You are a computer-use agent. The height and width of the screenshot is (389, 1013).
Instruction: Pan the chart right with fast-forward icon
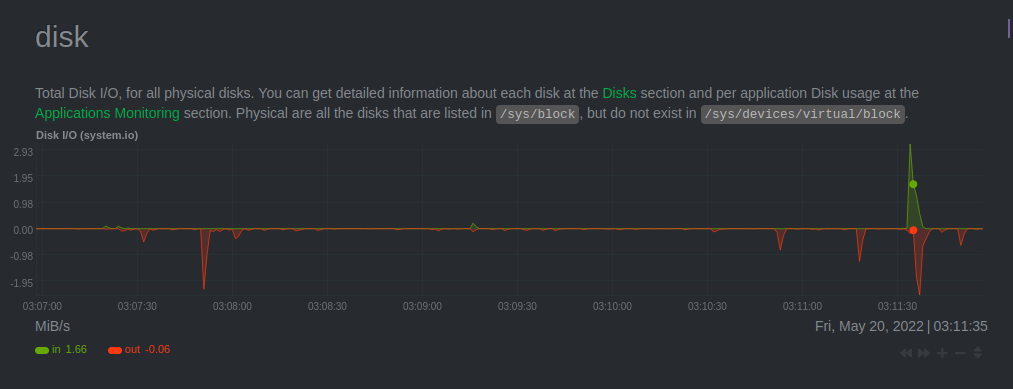pyautogui.click(x=924, y=353)
